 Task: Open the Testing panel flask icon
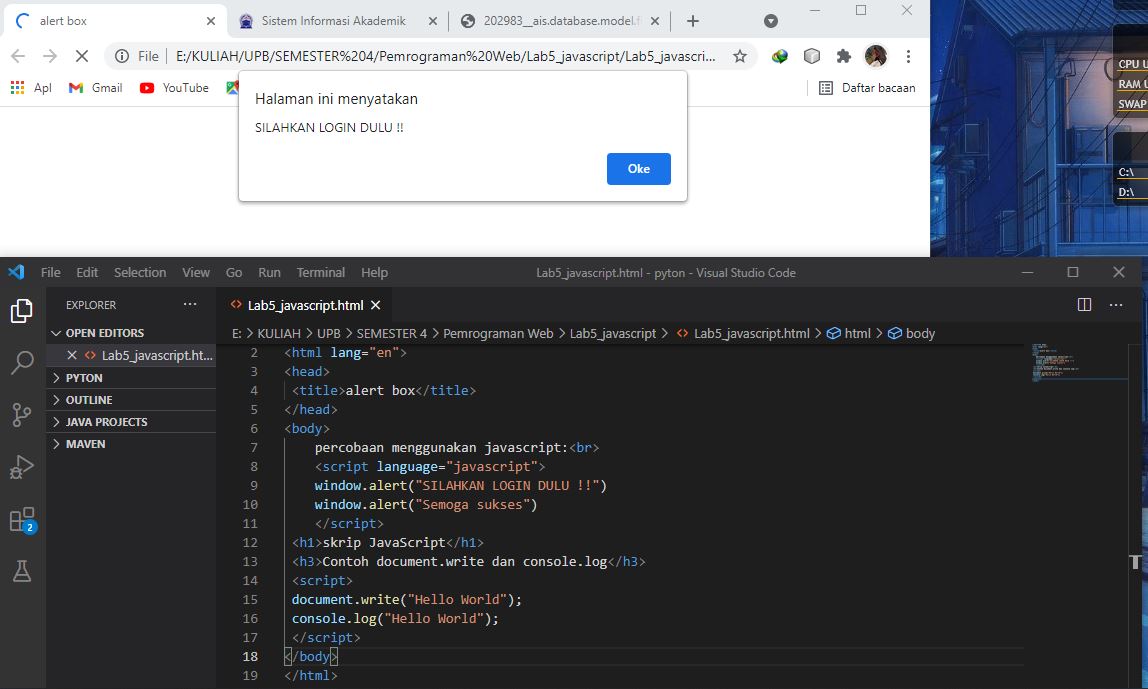21,570
